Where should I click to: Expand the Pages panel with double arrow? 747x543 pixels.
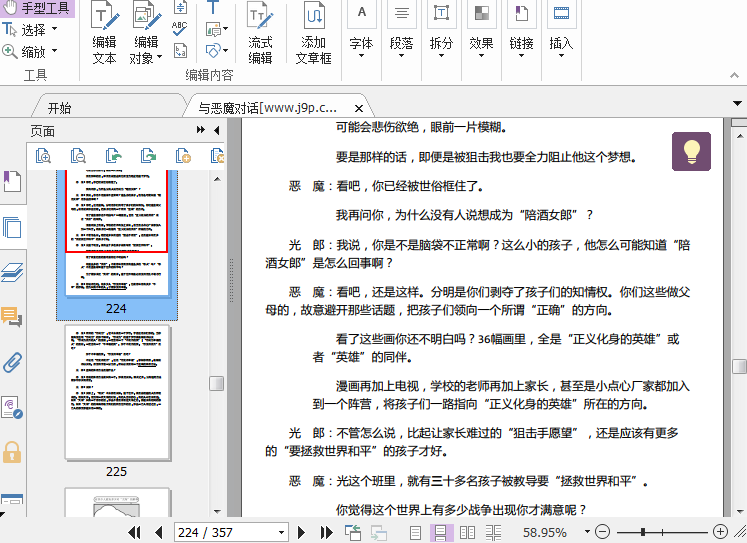tap(201, 130)
